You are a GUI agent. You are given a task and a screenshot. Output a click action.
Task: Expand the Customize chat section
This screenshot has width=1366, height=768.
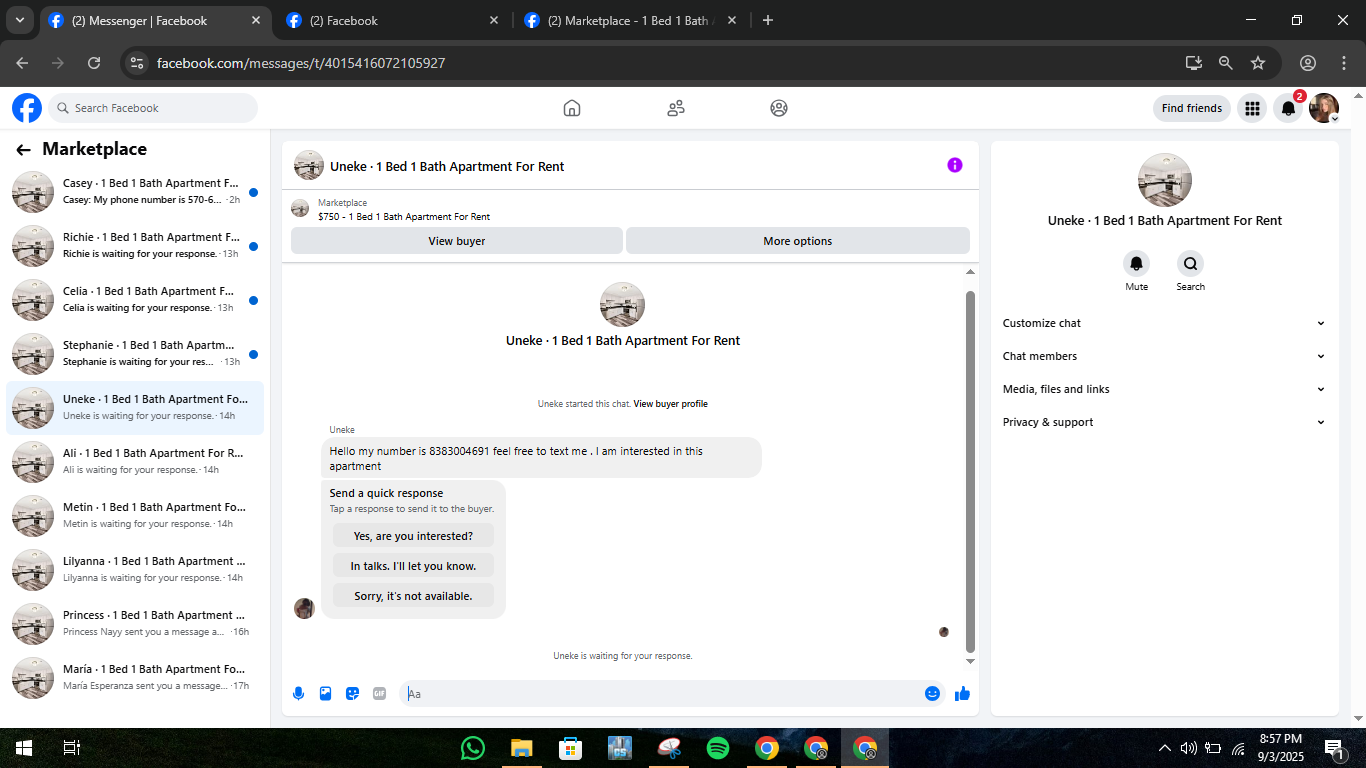[1164, 323]
